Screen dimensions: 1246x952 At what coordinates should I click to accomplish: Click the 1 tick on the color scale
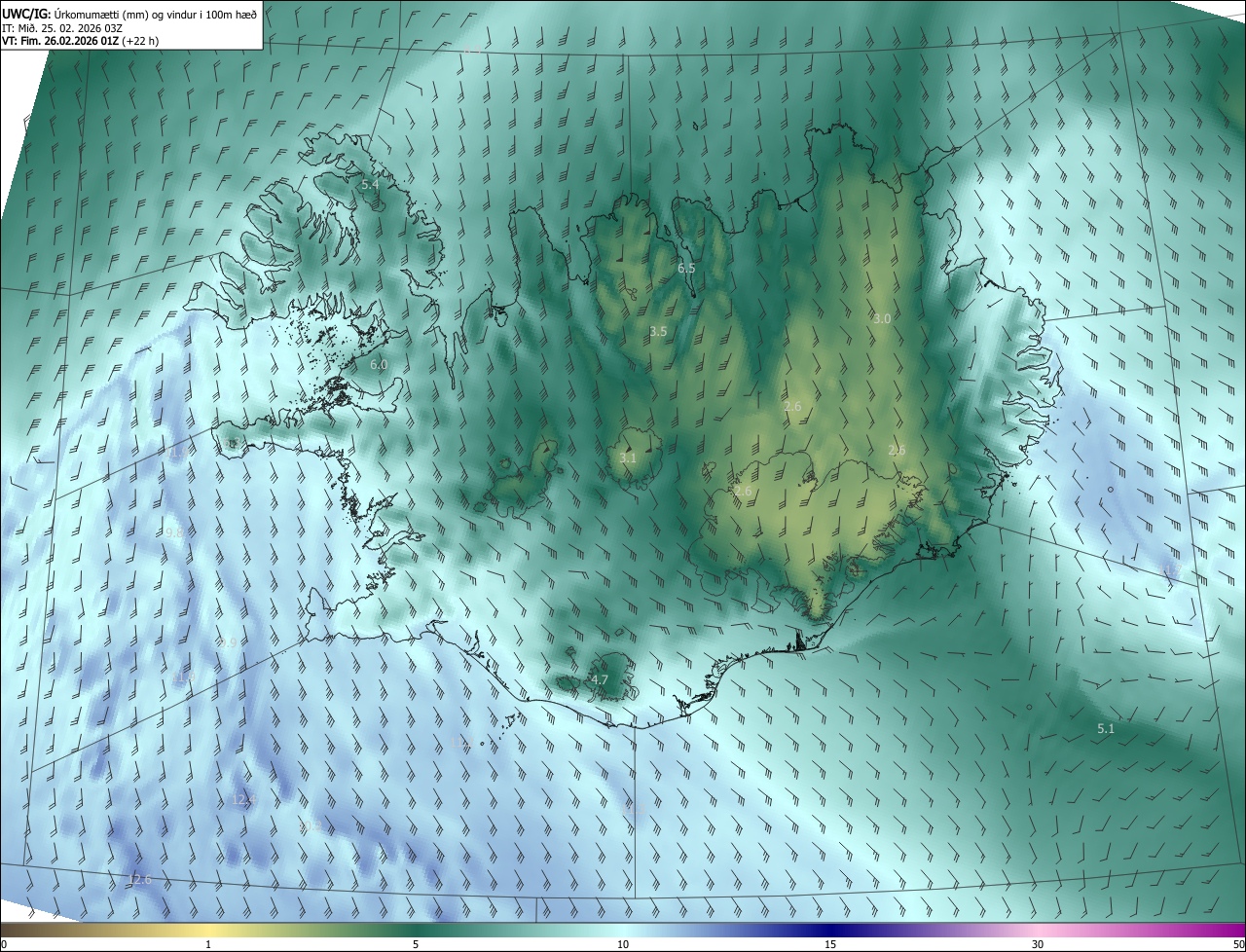tap(208, 944)
